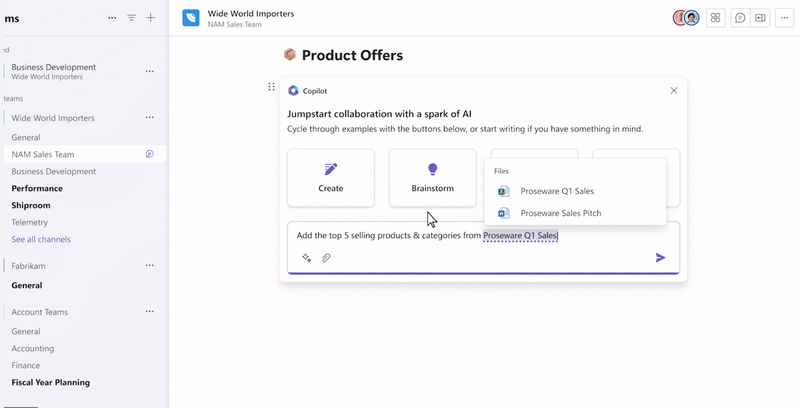Select the Create example card
This screenshot has width=800, height=408.
331,178
